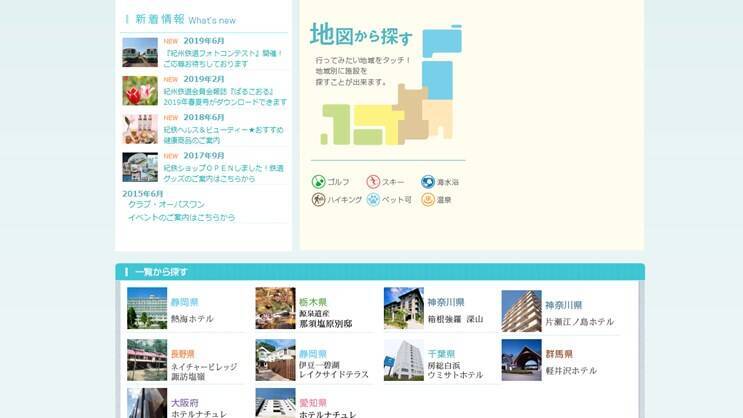Open the 2019年6月 photo contest news thumbnail
Viewport: 743px width, 418px height.
click(x=140, y=52)
